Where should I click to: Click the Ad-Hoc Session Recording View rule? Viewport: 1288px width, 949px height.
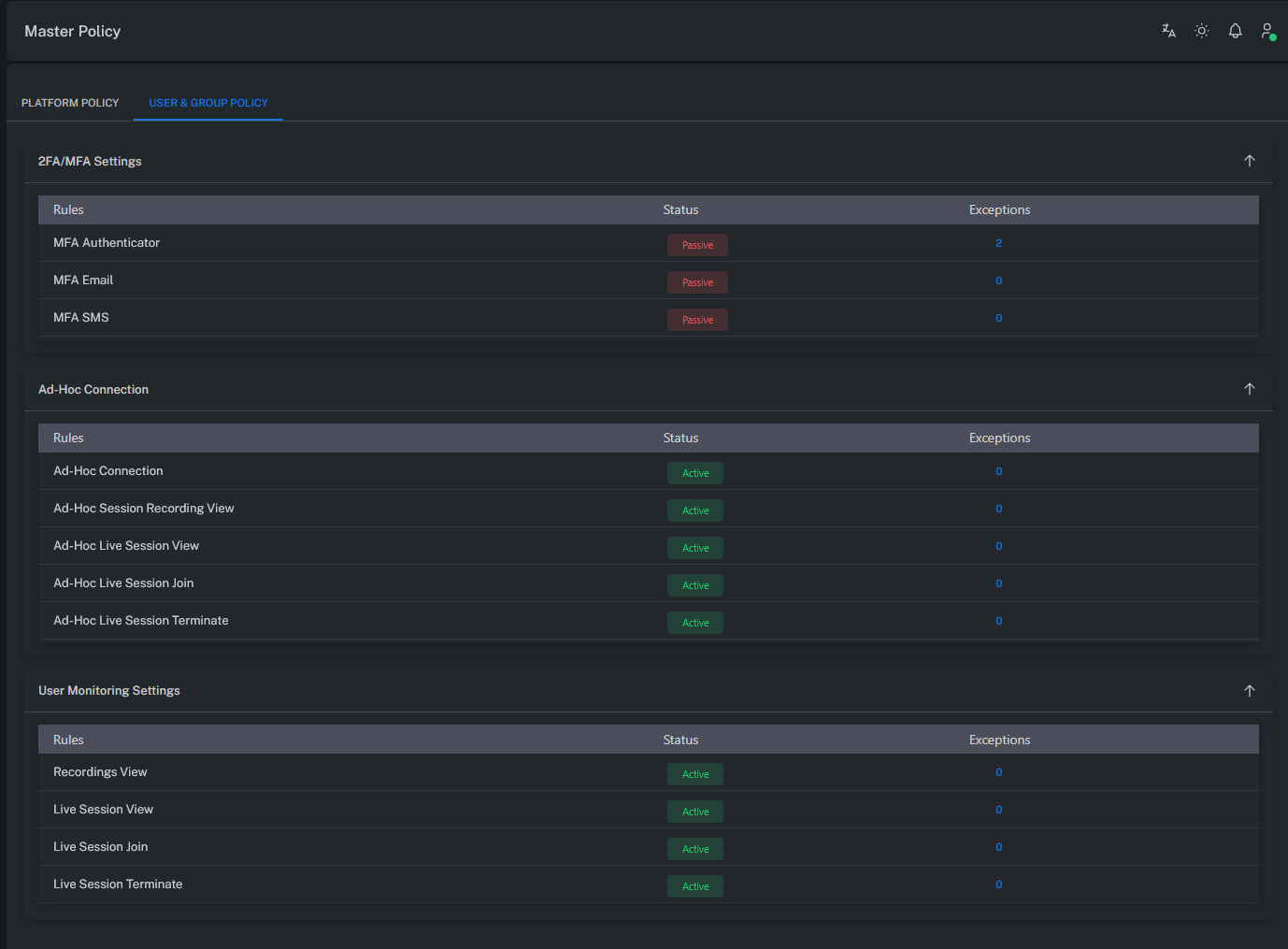144,509
